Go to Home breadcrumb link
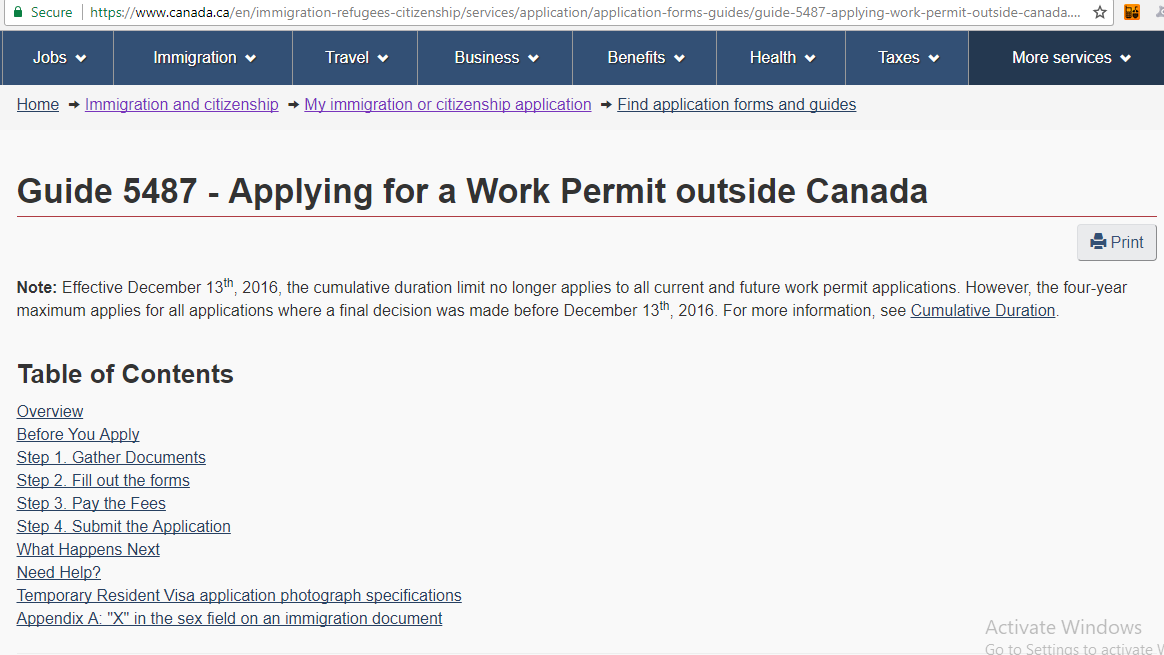The image size is (1164, 655). (38, 105)
